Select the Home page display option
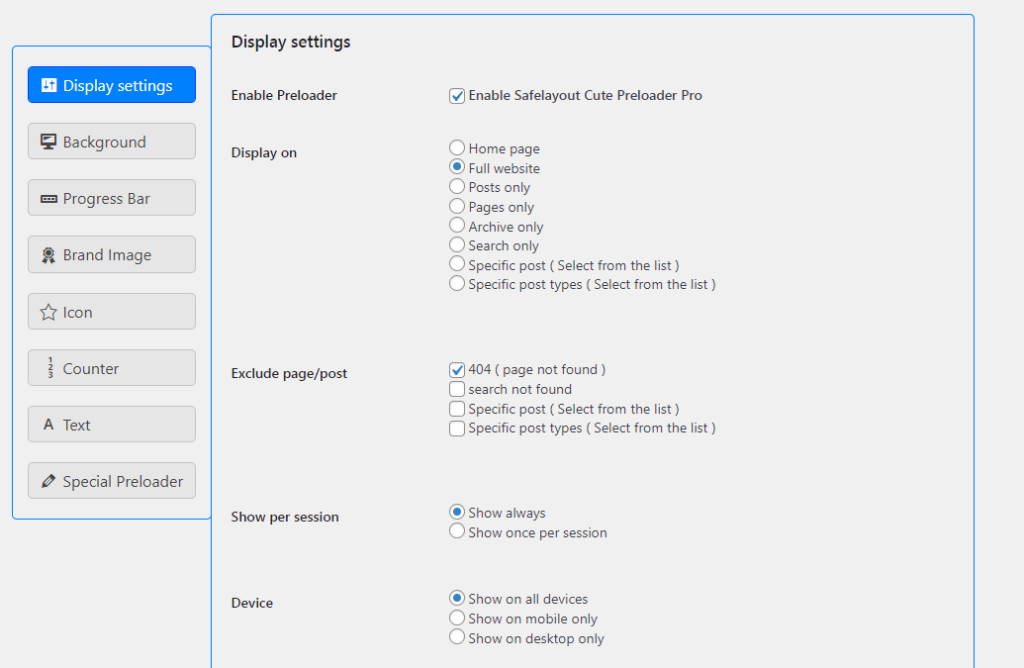 457,147
